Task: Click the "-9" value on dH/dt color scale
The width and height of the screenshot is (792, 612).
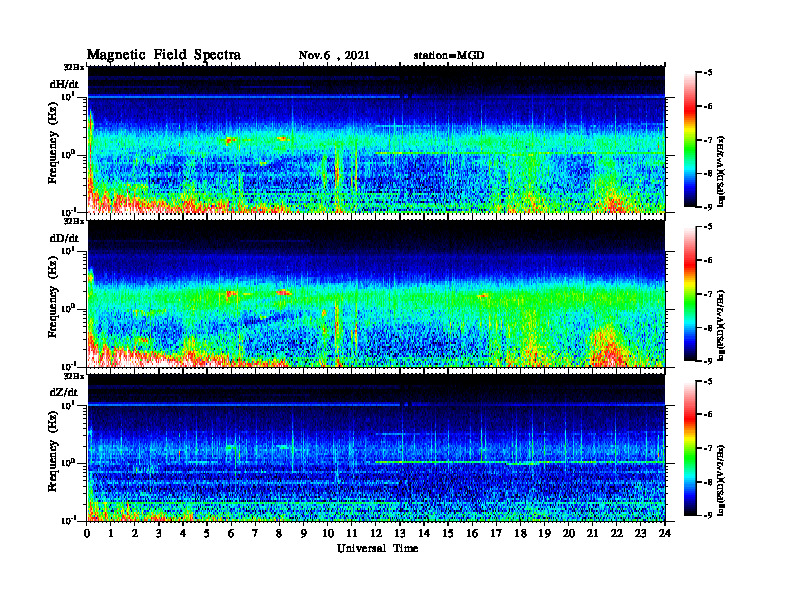Action: coord(707,207)
